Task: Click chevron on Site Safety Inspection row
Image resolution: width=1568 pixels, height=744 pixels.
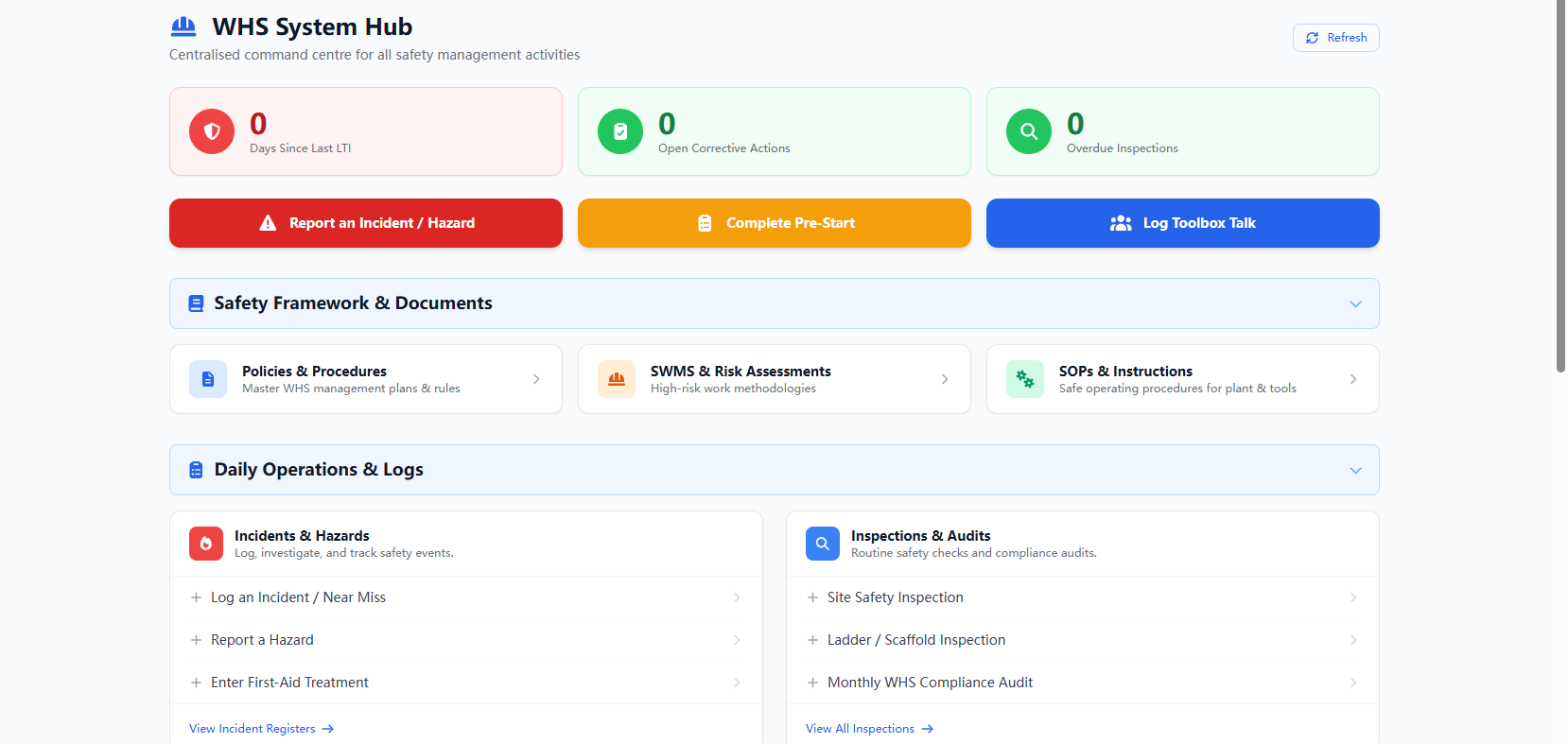Action: click(x=1353, y=597)
